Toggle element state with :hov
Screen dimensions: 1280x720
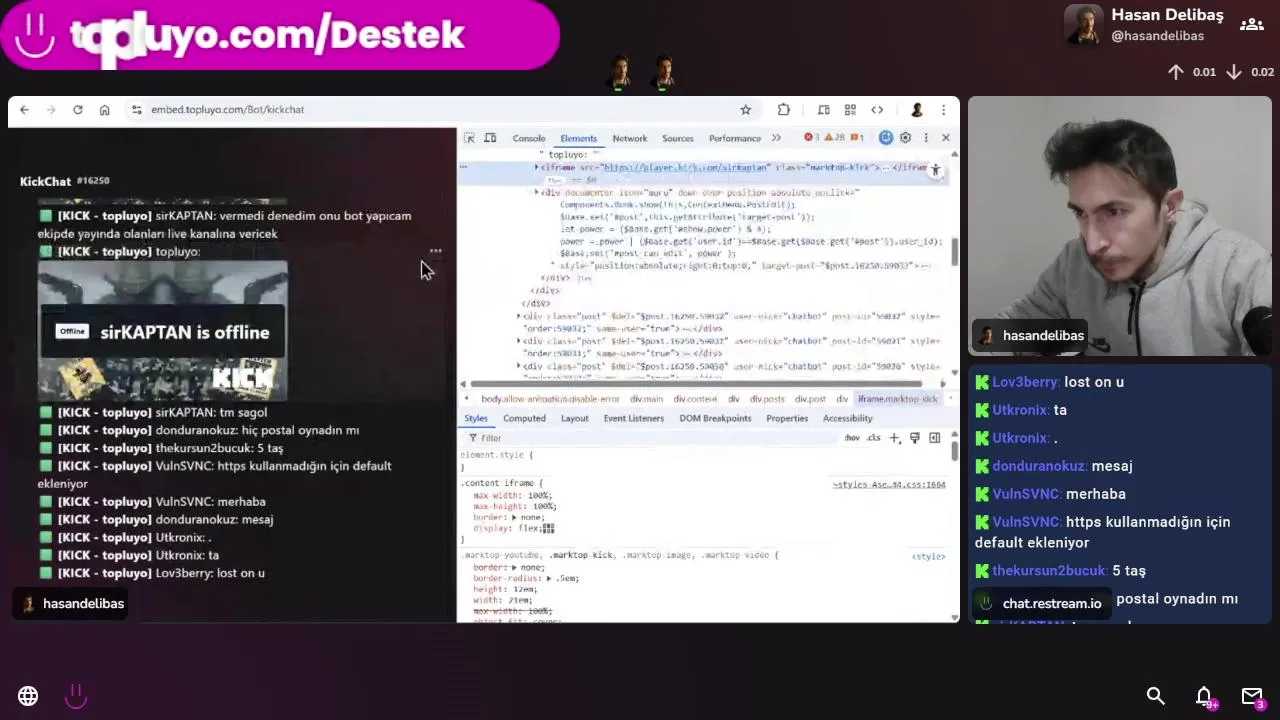(852, 438)
